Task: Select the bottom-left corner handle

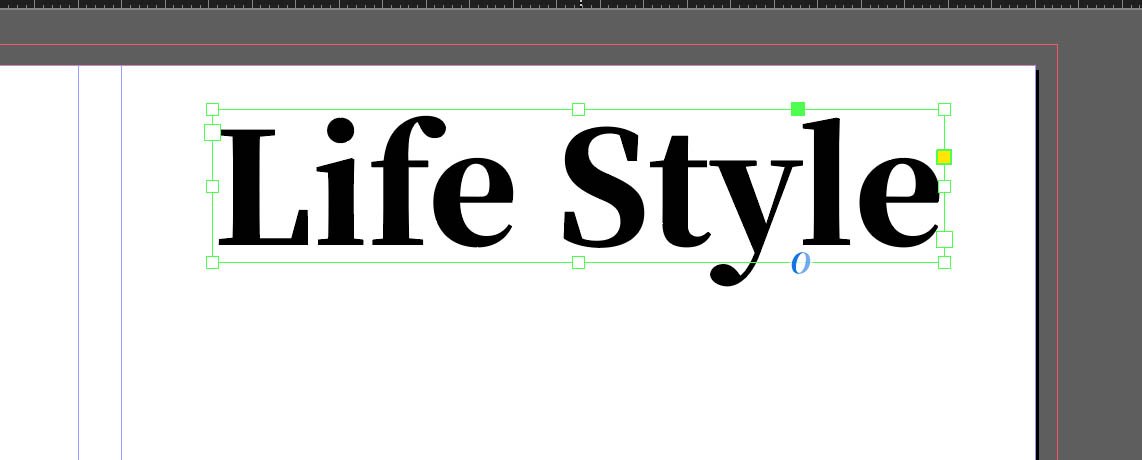Action: coord(212,262)
